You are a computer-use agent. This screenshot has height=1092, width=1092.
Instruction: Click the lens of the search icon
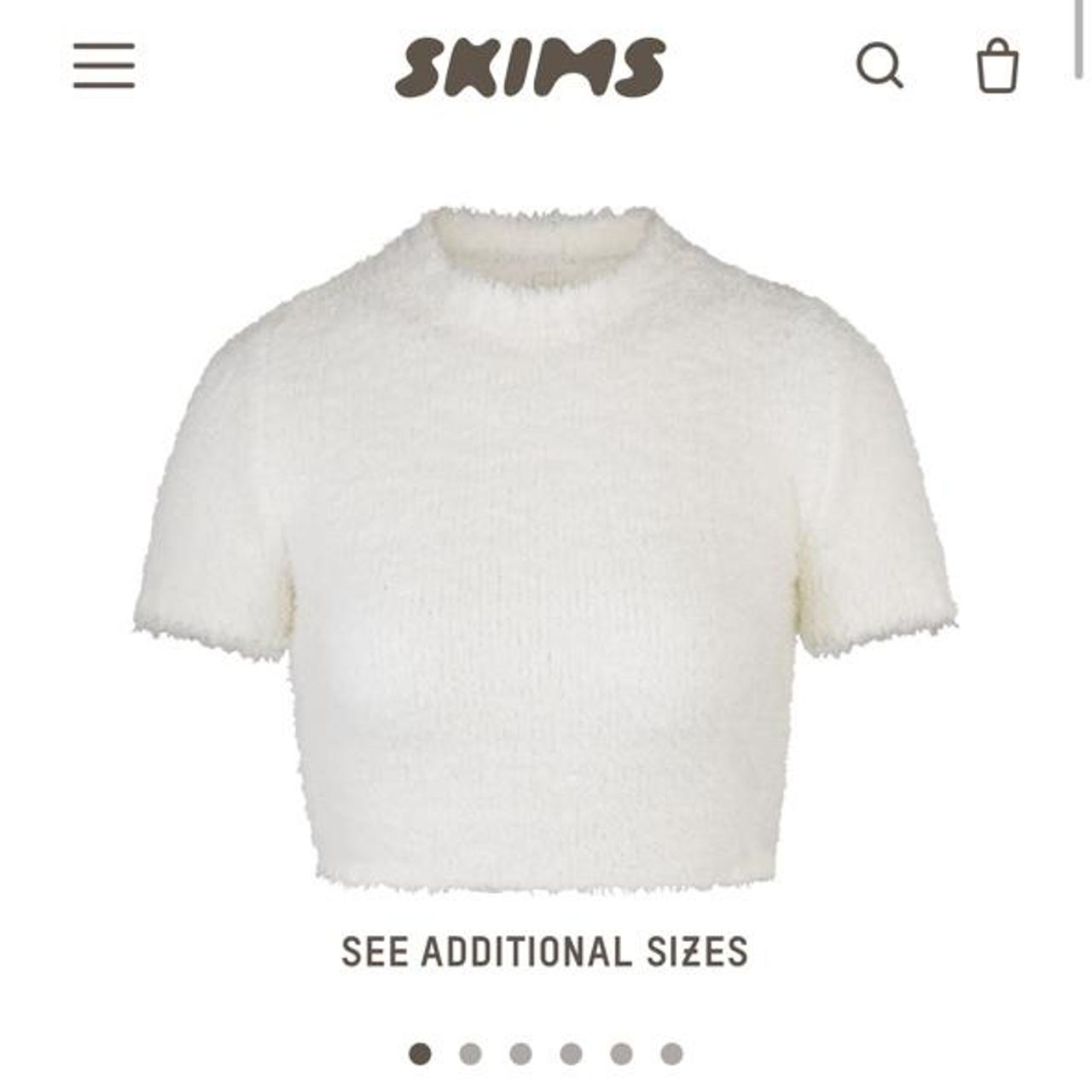coord(876,62)
